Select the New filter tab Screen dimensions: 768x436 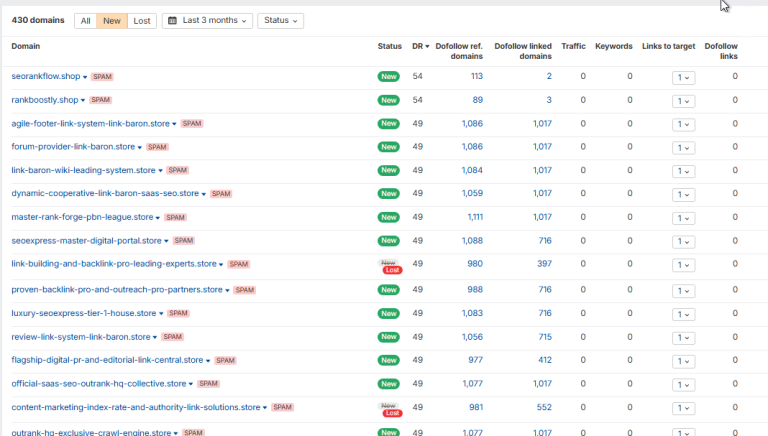point(112,21)
